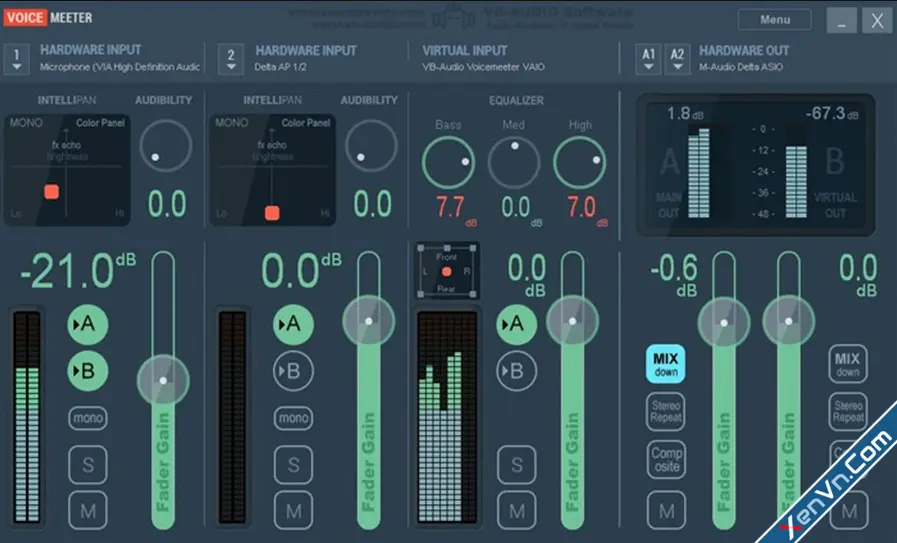Toggle MIX down on bus A

665,364
